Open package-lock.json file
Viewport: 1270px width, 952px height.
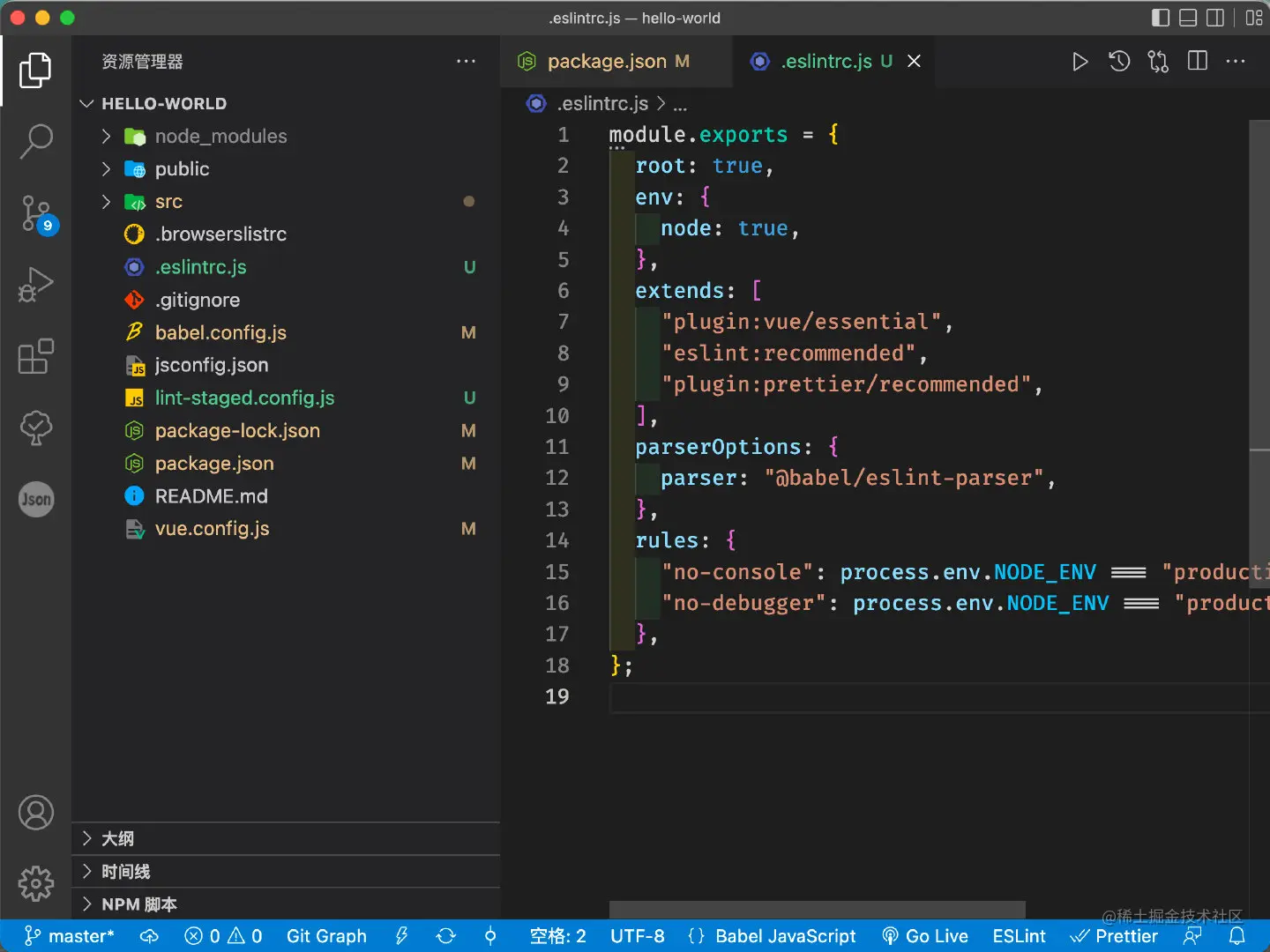click(x=286, y=430)
